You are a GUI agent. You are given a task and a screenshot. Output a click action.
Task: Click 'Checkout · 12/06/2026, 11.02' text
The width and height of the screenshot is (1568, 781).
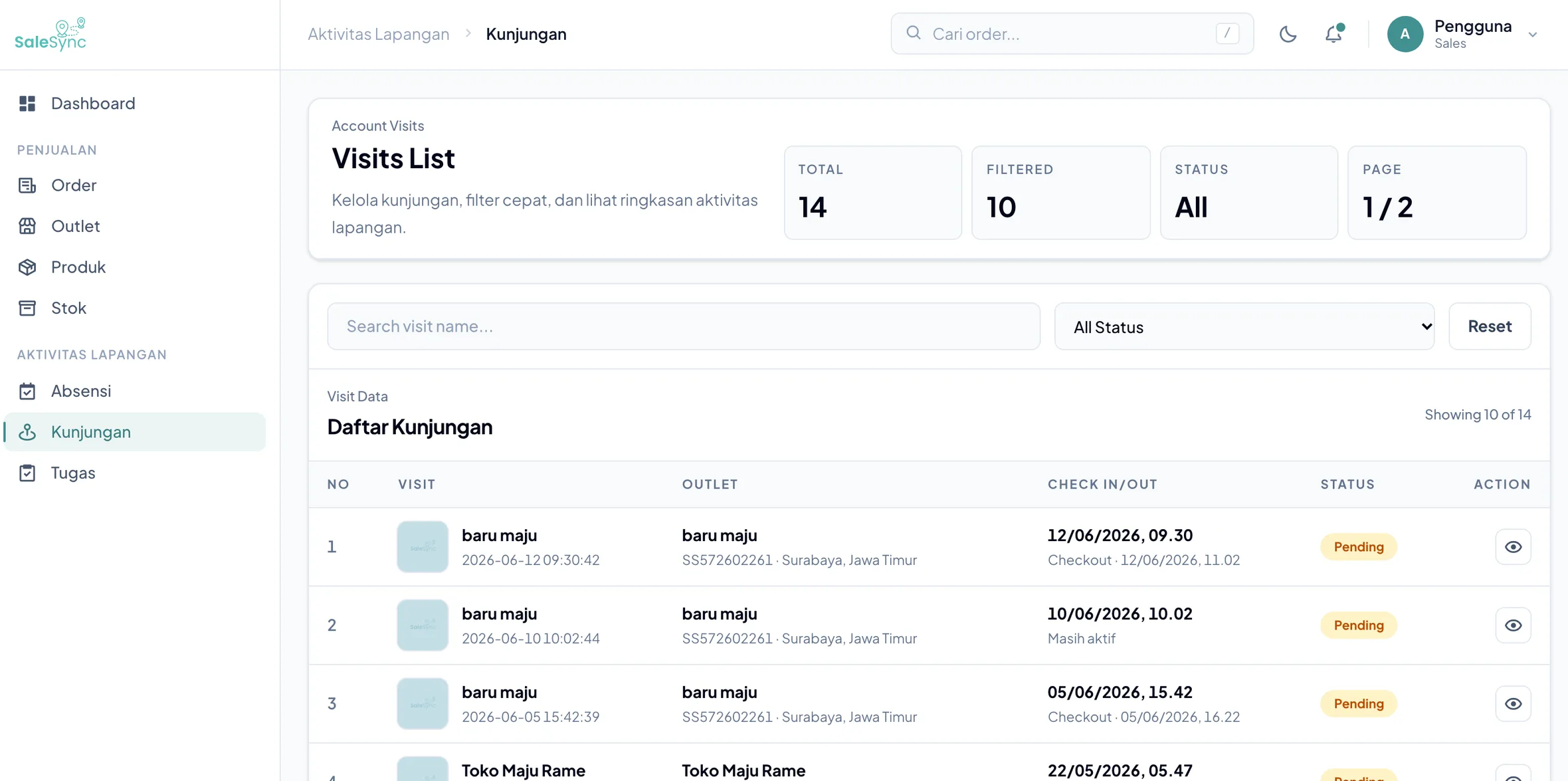1143,560
